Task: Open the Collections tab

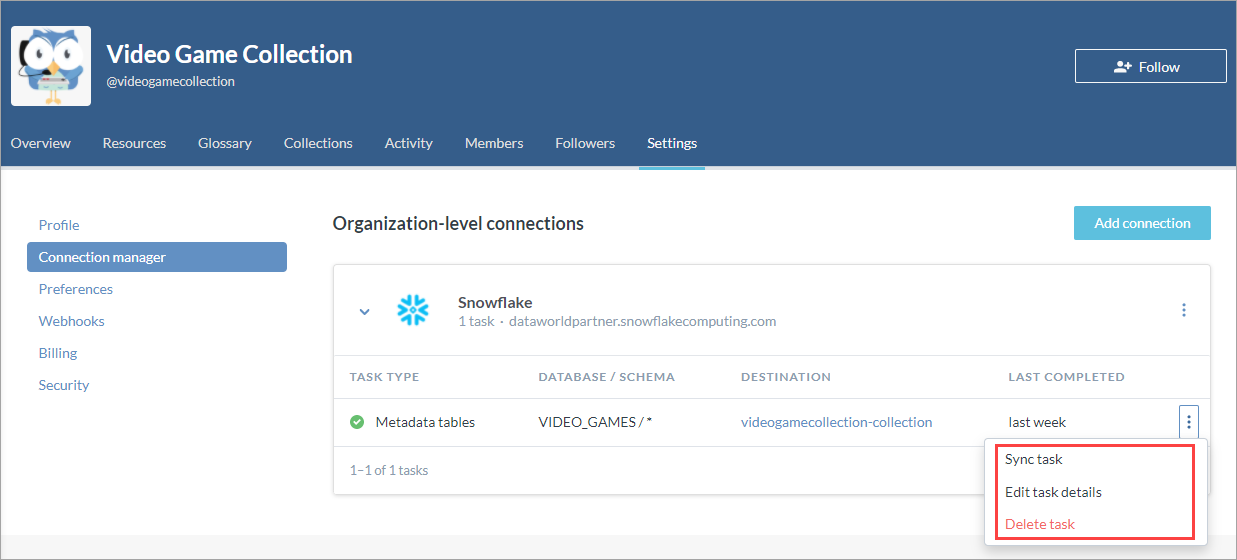Action: click(318, 143)
